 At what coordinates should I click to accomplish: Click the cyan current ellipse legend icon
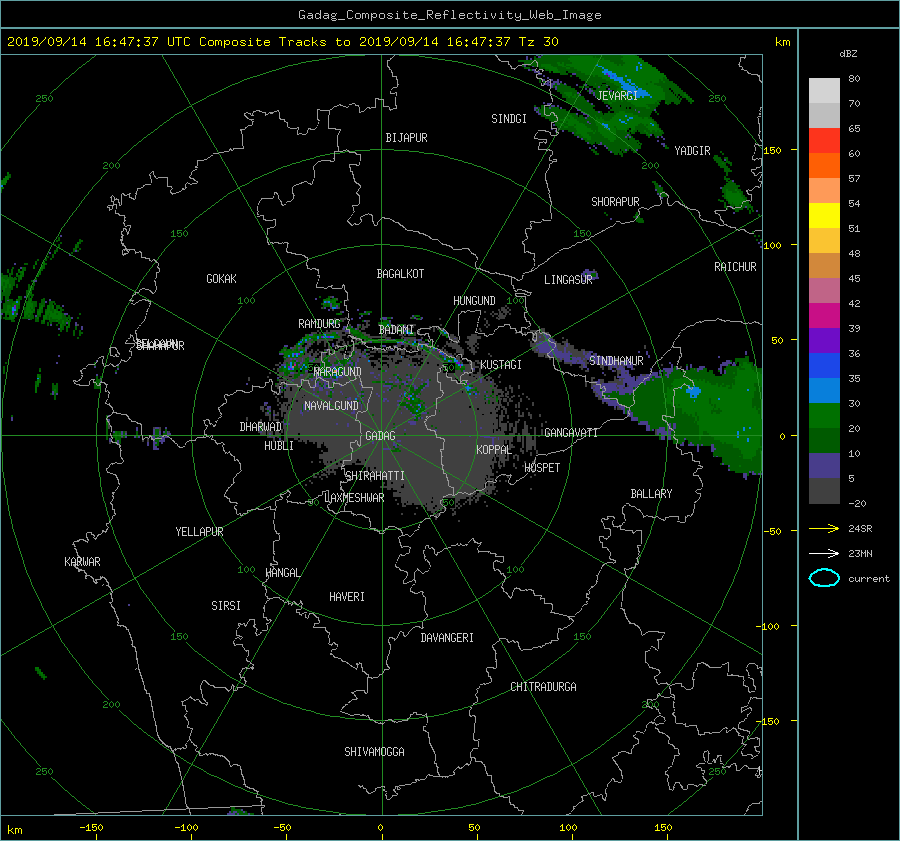824,578
